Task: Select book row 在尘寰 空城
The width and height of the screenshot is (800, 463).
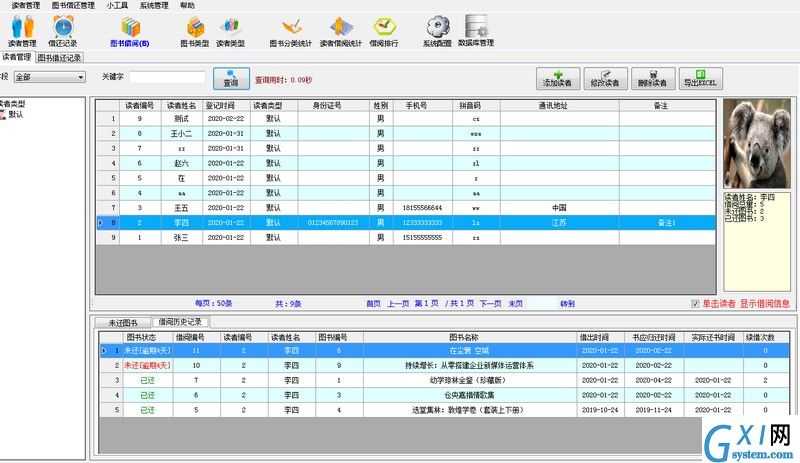Action: pos(444,351)
